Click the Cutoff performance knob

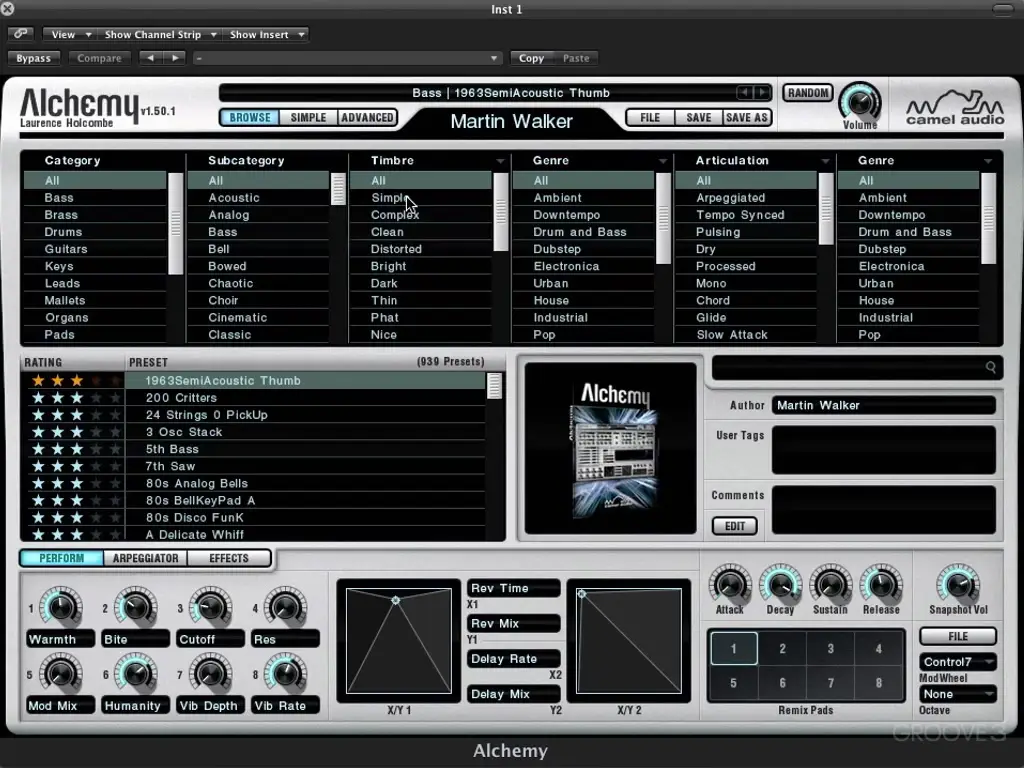210,607
